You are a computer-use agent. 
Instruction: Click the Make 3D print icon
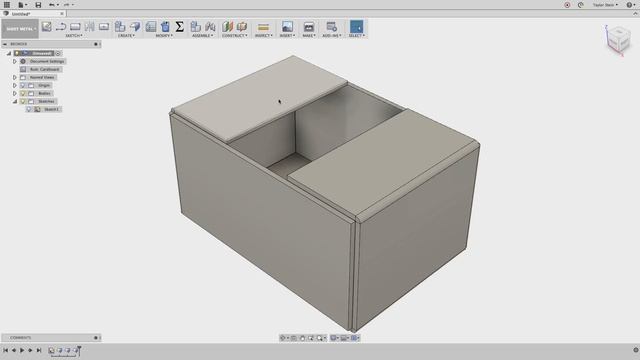coord(309,27)
